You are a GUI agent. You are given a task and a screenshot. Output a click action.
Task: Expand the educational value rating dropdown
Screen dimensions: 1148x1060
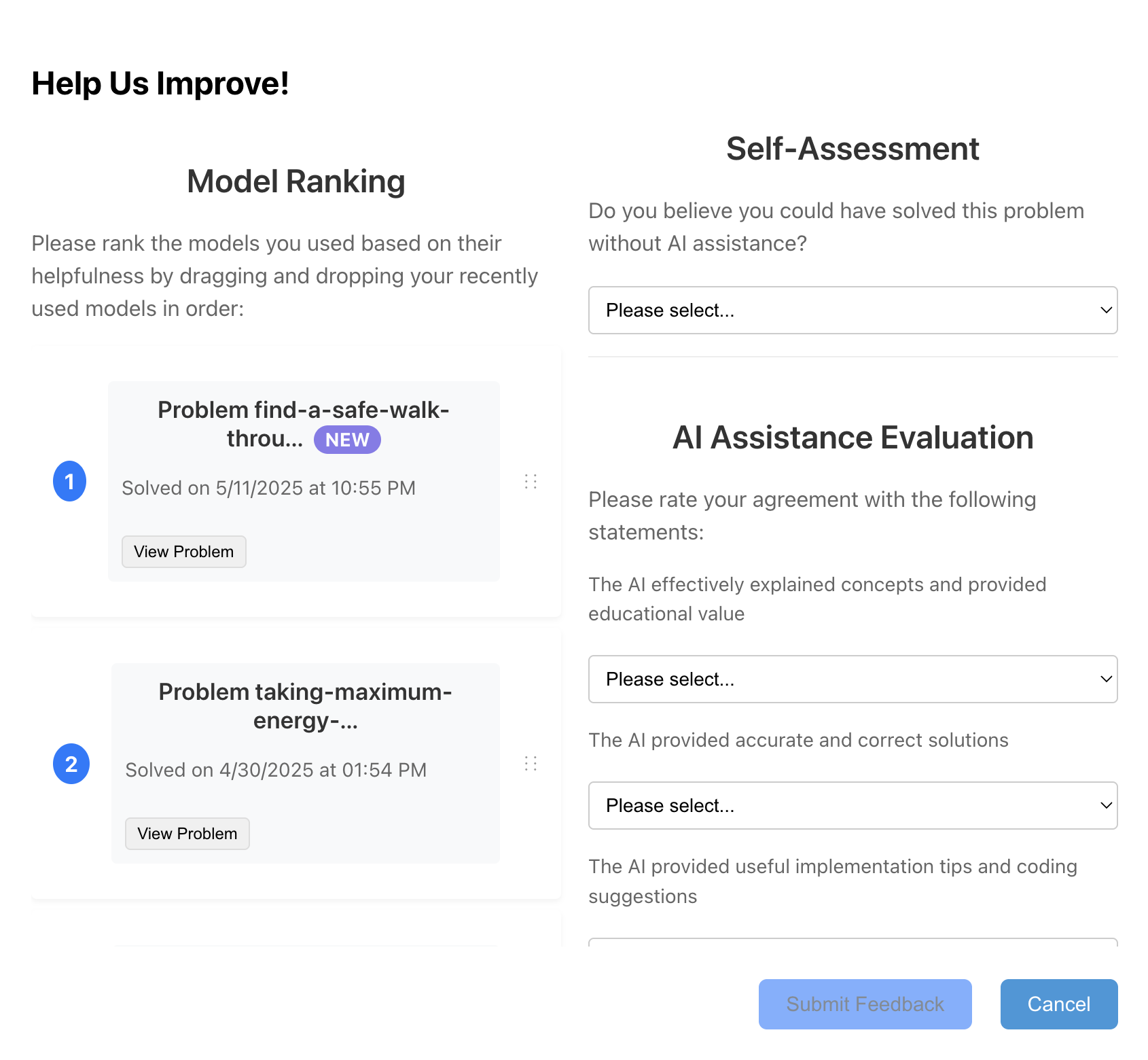(853, 679)
